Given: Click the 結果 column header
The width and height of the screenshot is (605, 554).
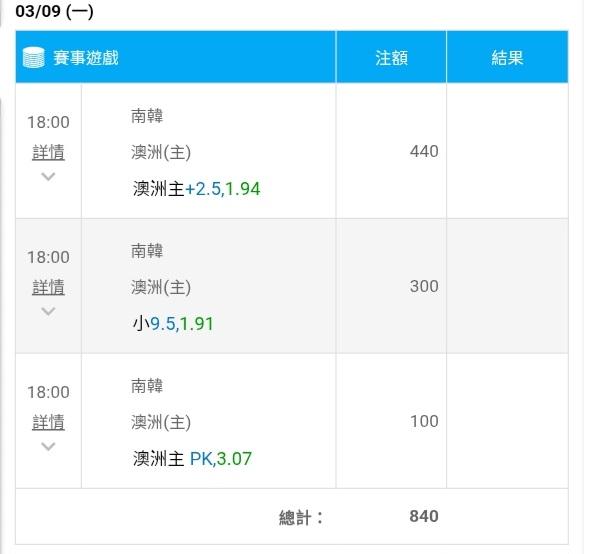Looking at the screenshot, I should coord(507,58).
